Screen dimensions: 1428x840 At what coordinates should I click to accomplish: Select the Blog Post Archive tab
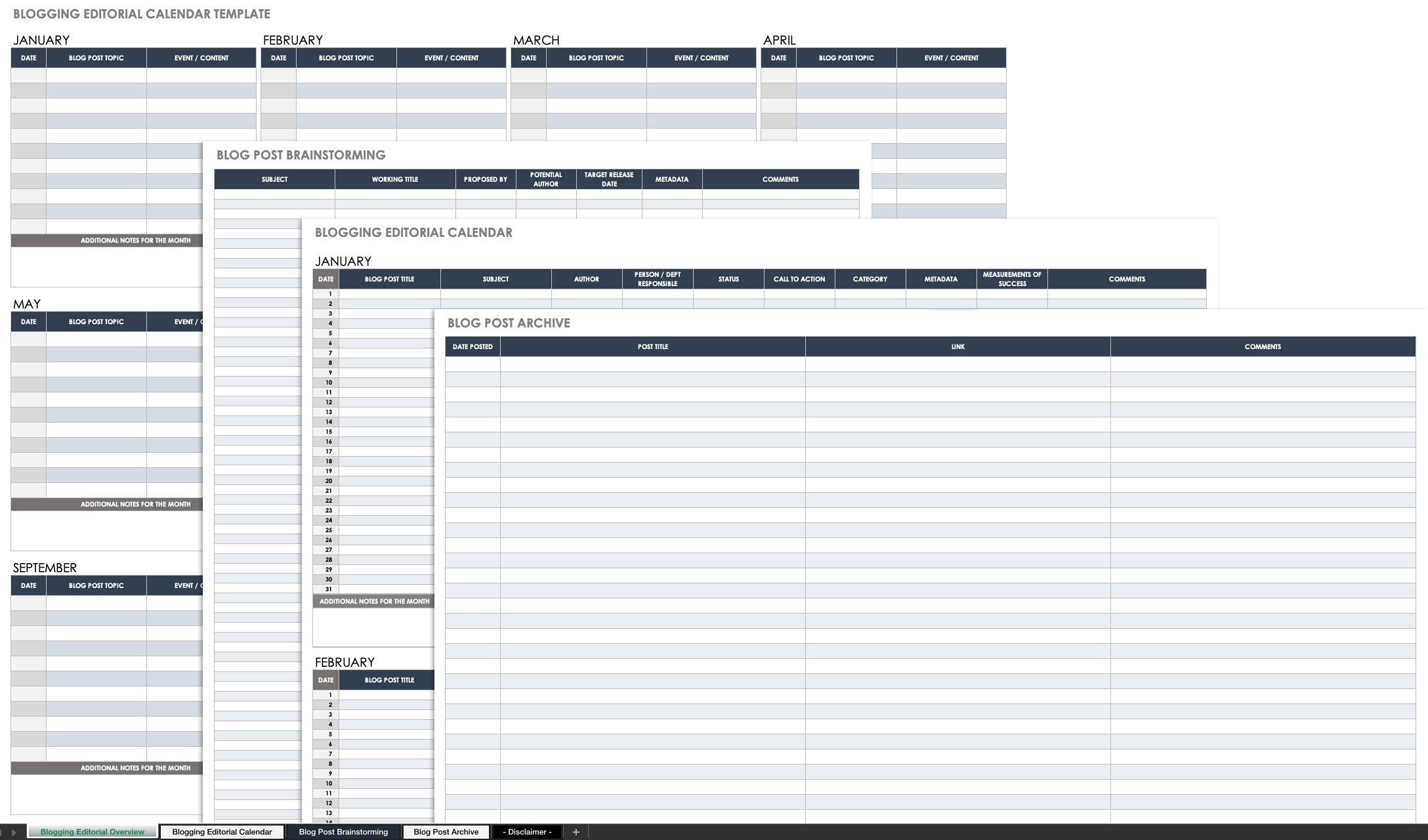click(x=445, y=831)
